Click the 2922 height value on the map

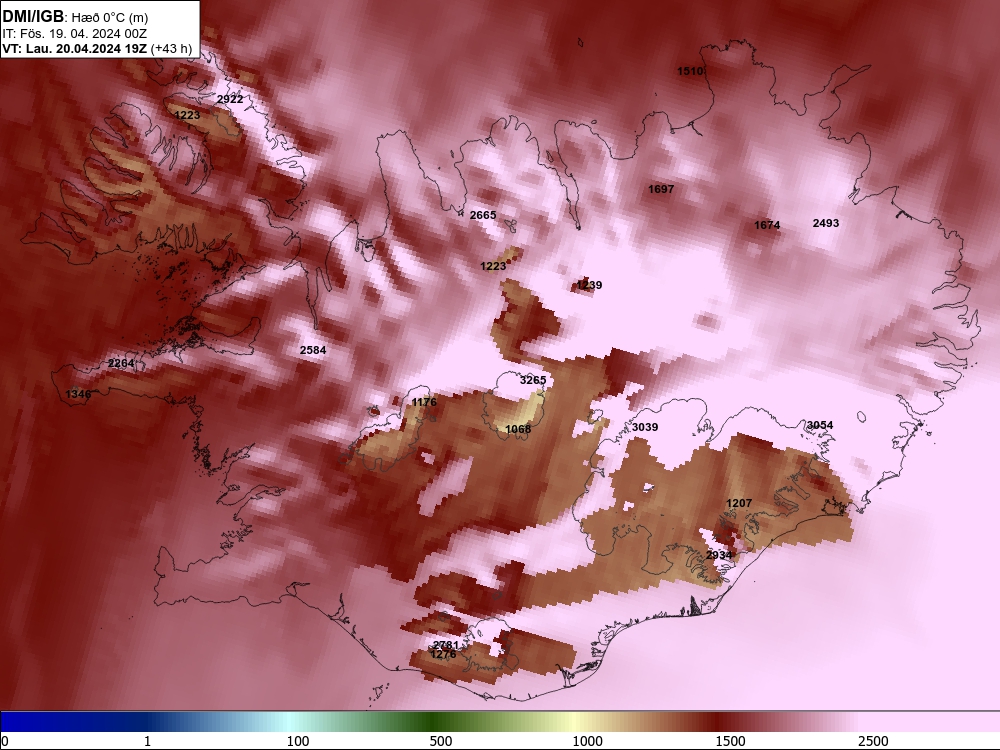[x=230, y=99]
